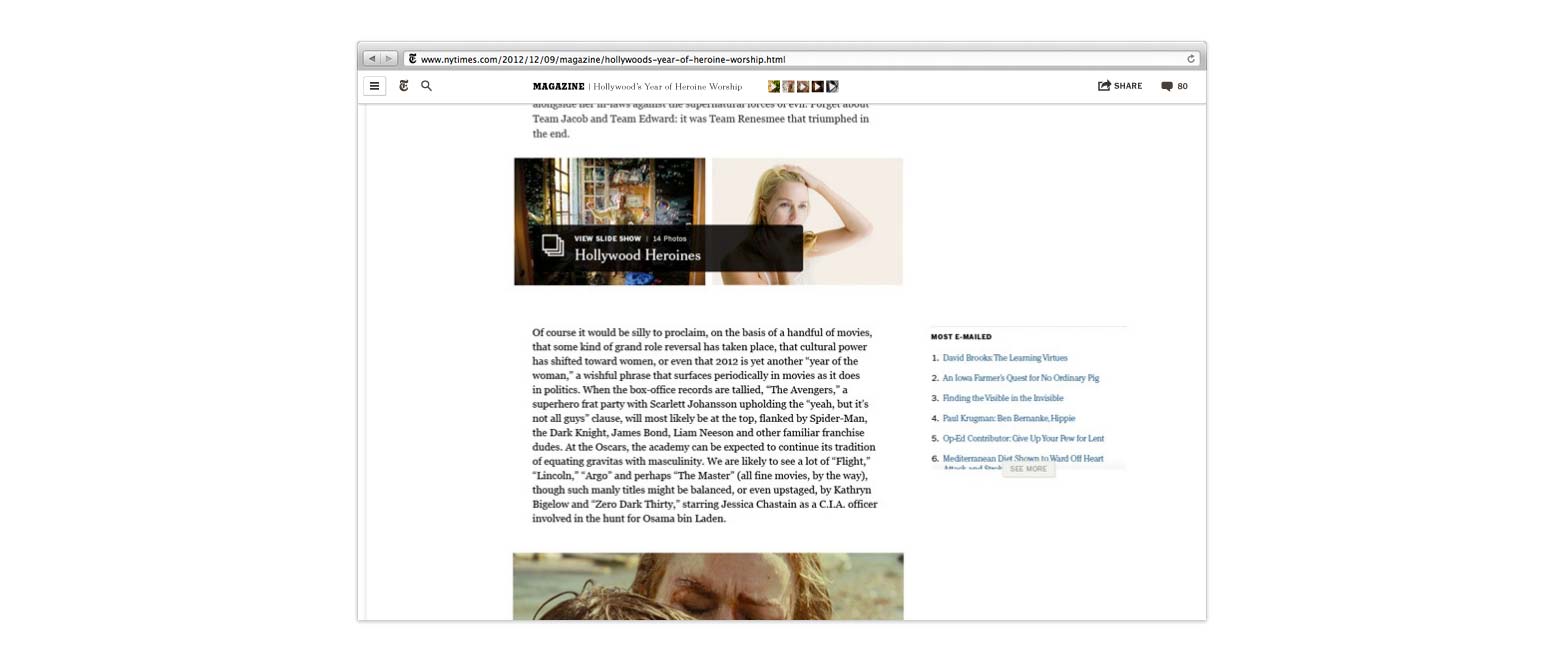Expand Most E-Mailed list with See More
This screenshot has height=669, width=1564.
pos(1028,469)
